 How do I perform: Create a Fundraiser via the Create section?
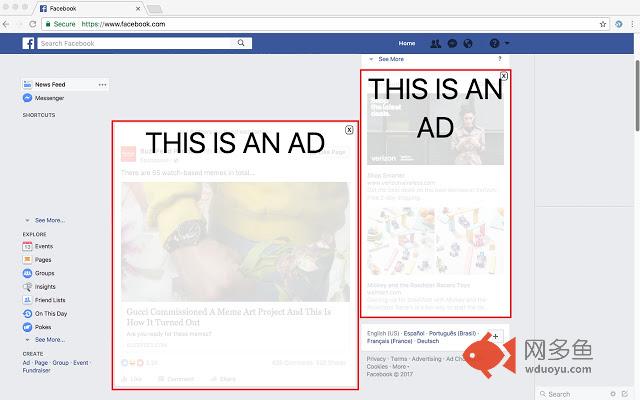pos(36,370)
